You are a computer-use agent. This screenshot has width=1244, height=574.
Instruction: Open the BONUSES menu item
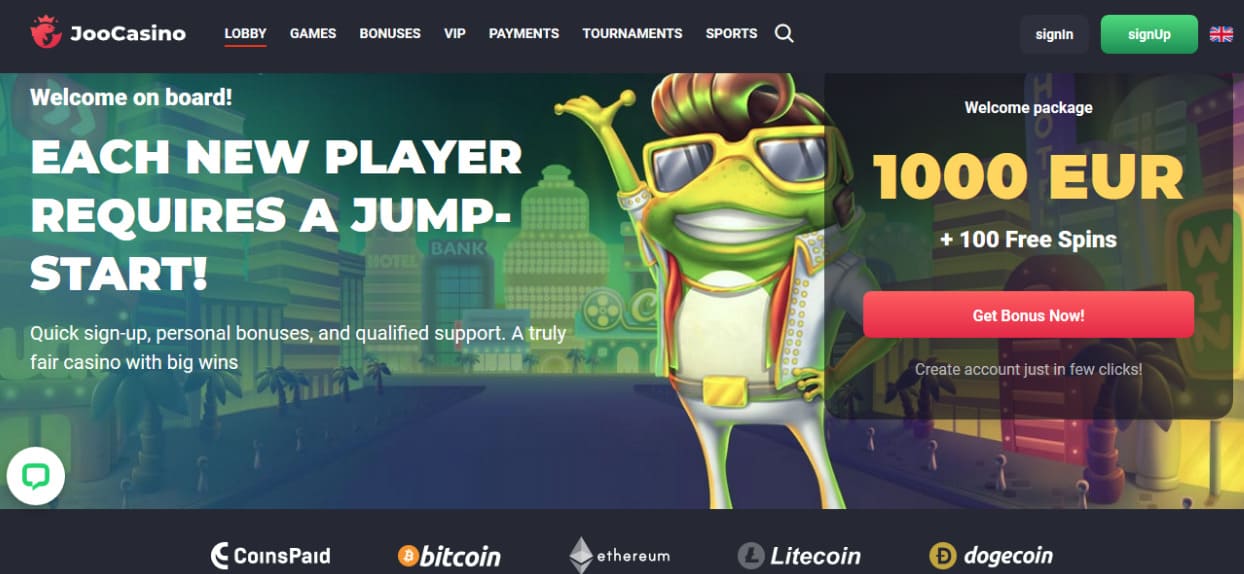[x=390, y=33]
